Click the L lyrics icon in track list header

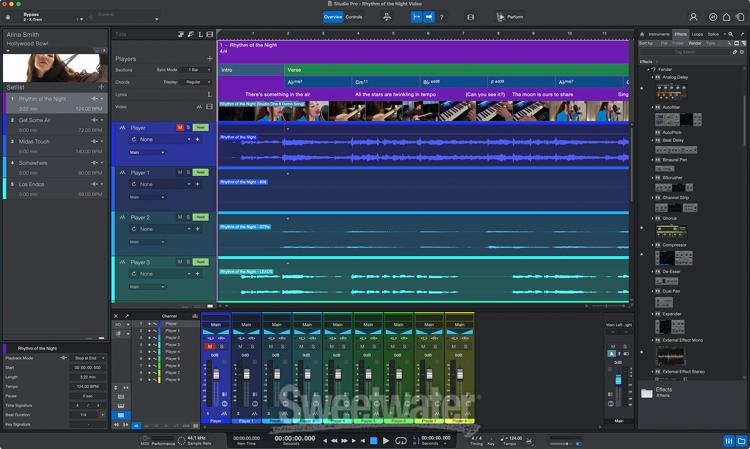[x=201, y=34]
